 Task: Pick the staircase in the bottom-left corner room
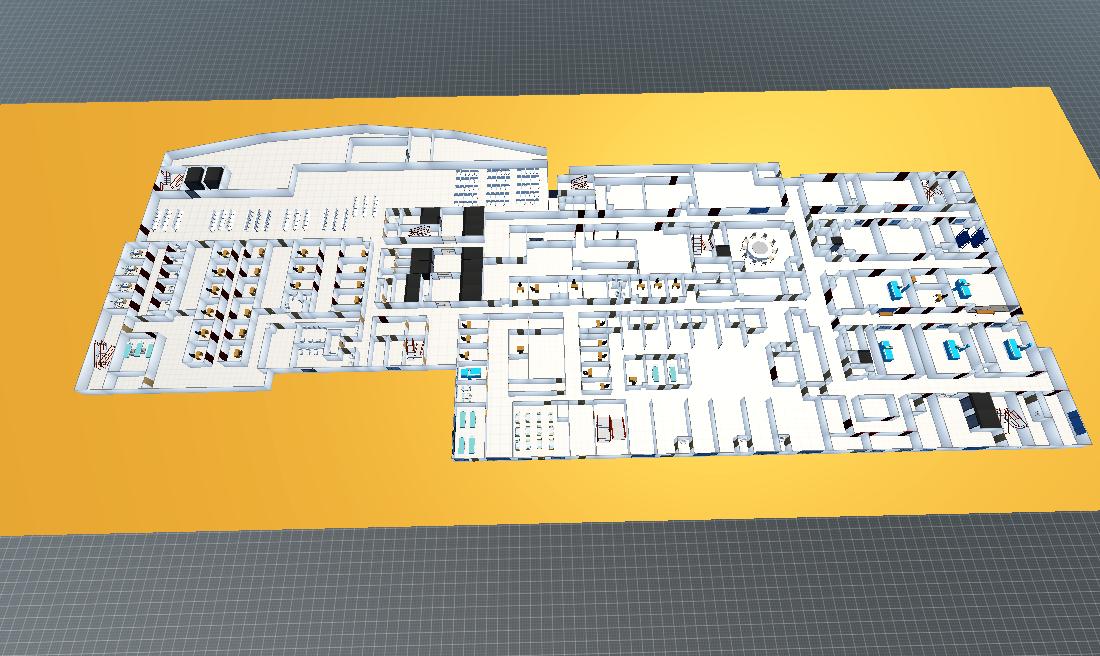click(x=103, y=355)
